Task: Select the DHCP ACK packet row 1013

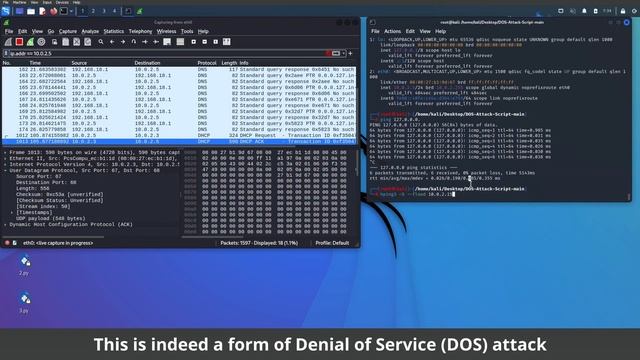Action: (x=179, y=142)
